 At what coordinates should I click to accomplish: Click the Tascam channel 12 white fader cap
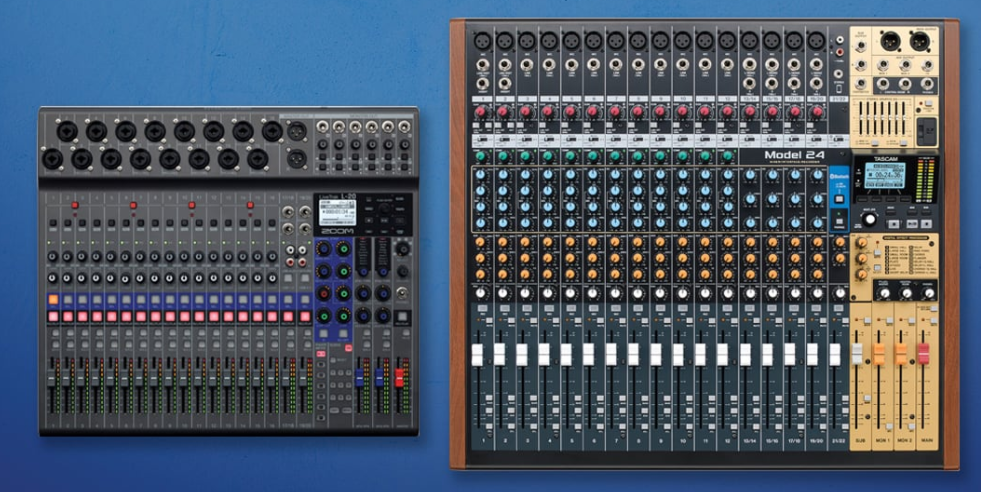(x=723, y=354)
